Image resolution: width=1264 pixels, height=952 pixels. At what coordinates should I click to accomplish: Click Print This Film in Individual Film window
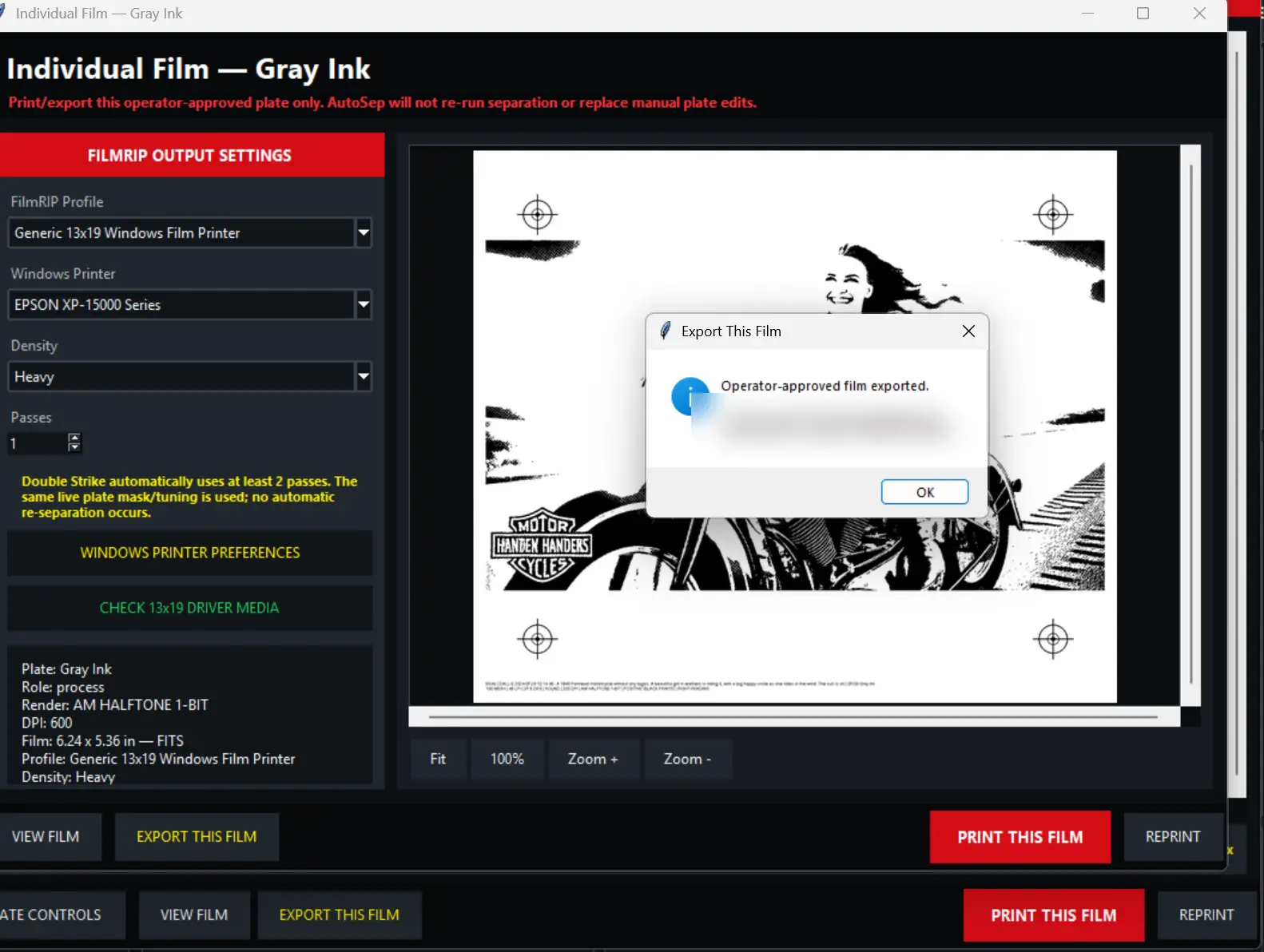coord(1020,837)
